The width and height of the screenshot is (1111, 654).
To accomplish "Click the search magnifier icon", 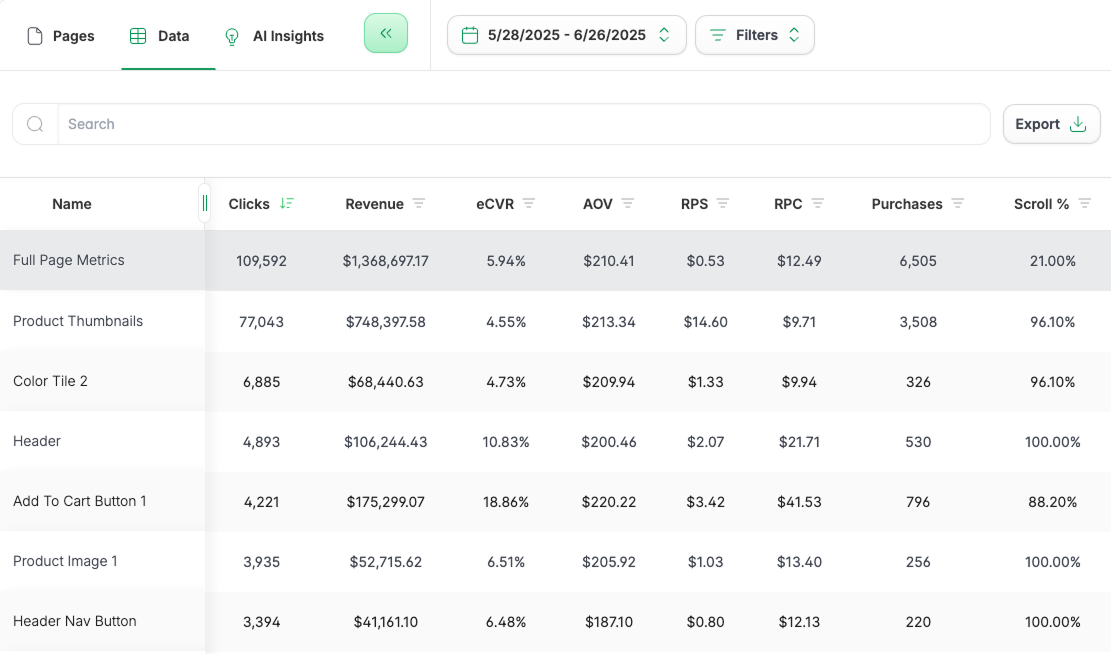I will (35, 124).
